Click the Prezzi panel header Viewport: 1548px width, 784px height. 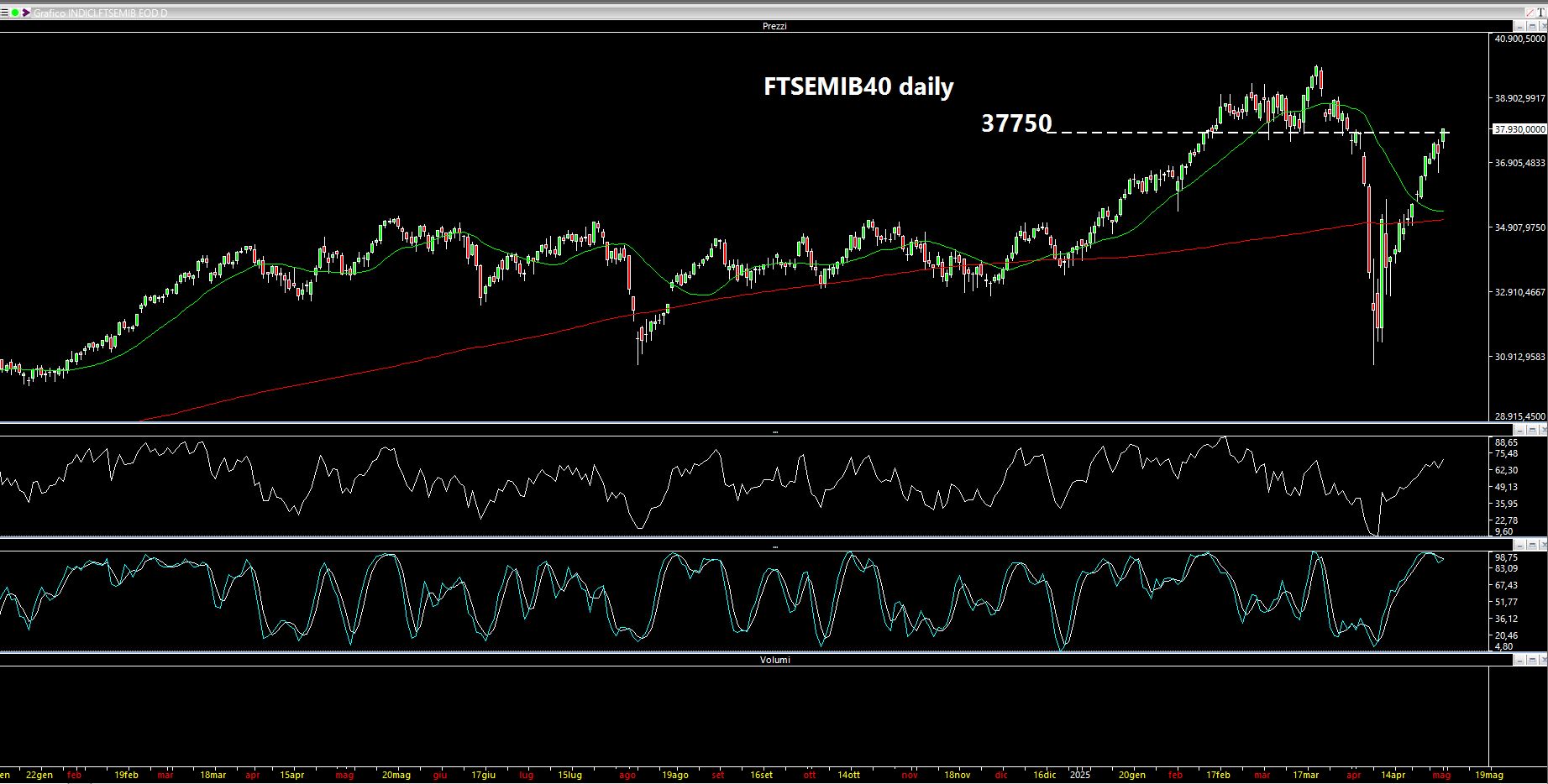tap(774, 26)
